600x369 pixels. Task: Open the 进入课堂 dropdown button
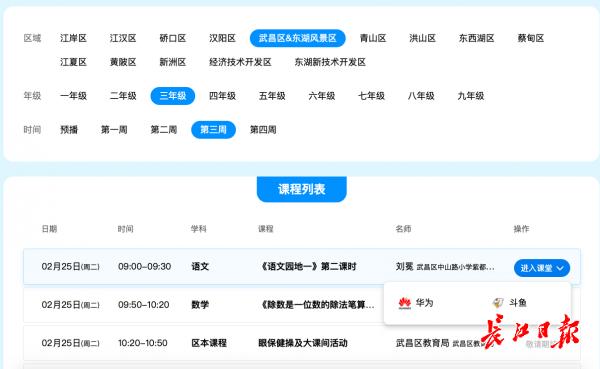coord(542,268)
